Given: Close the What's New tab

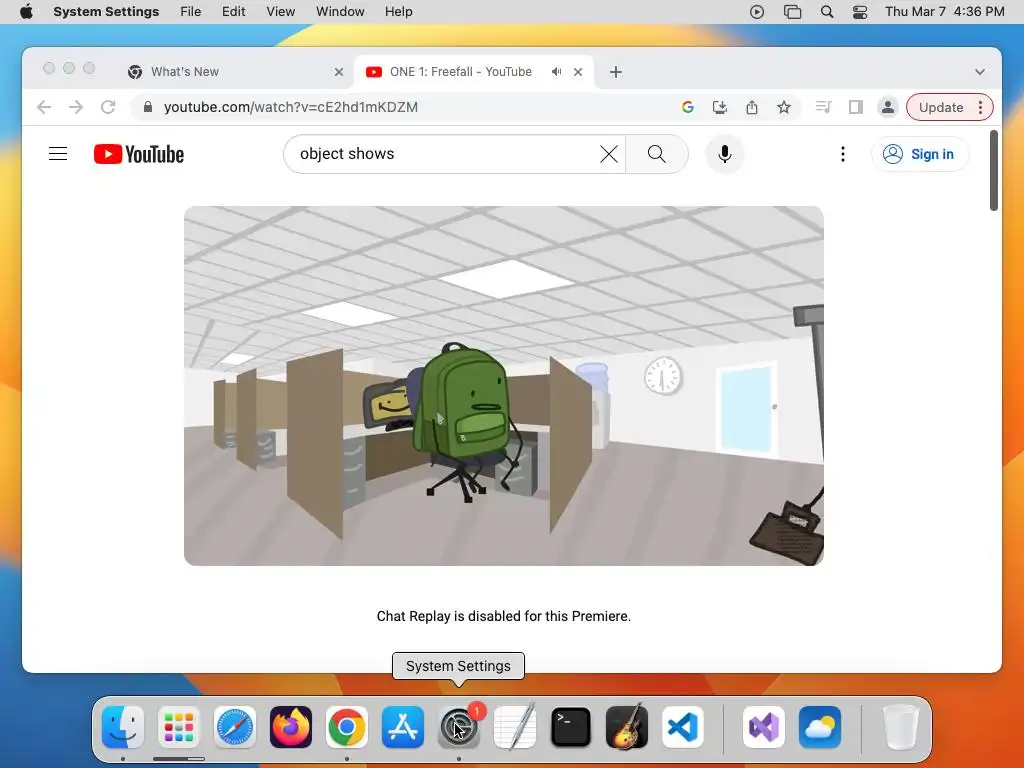Looking at the screenshot, I should click(338, 72).
